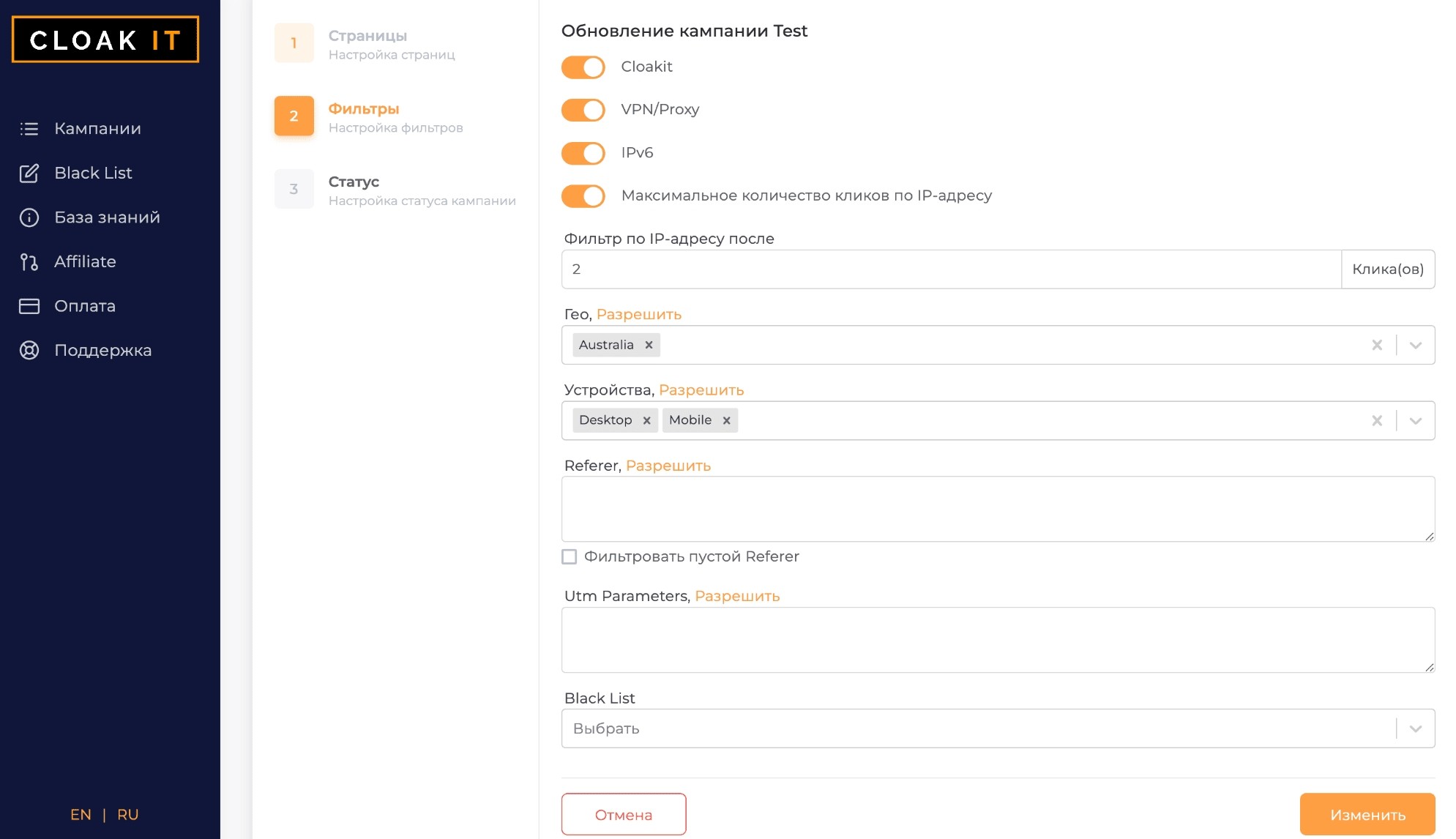This screenshot has width=1456, height=839.
Task: Click the База знаний info icon
Action: (29, 217)
